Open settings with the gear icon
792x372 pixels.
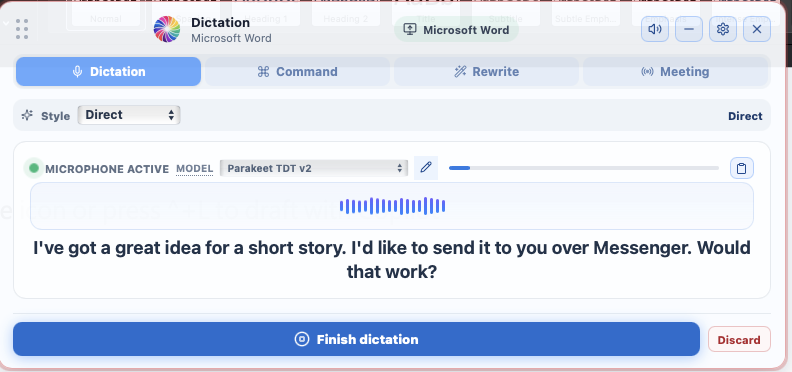click(x=723, y=29)
